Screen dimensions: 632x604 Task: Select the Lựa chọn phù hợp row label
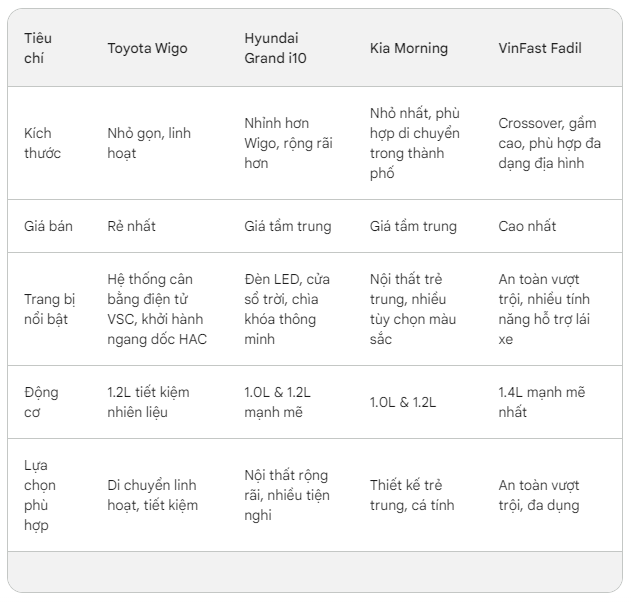37,495
